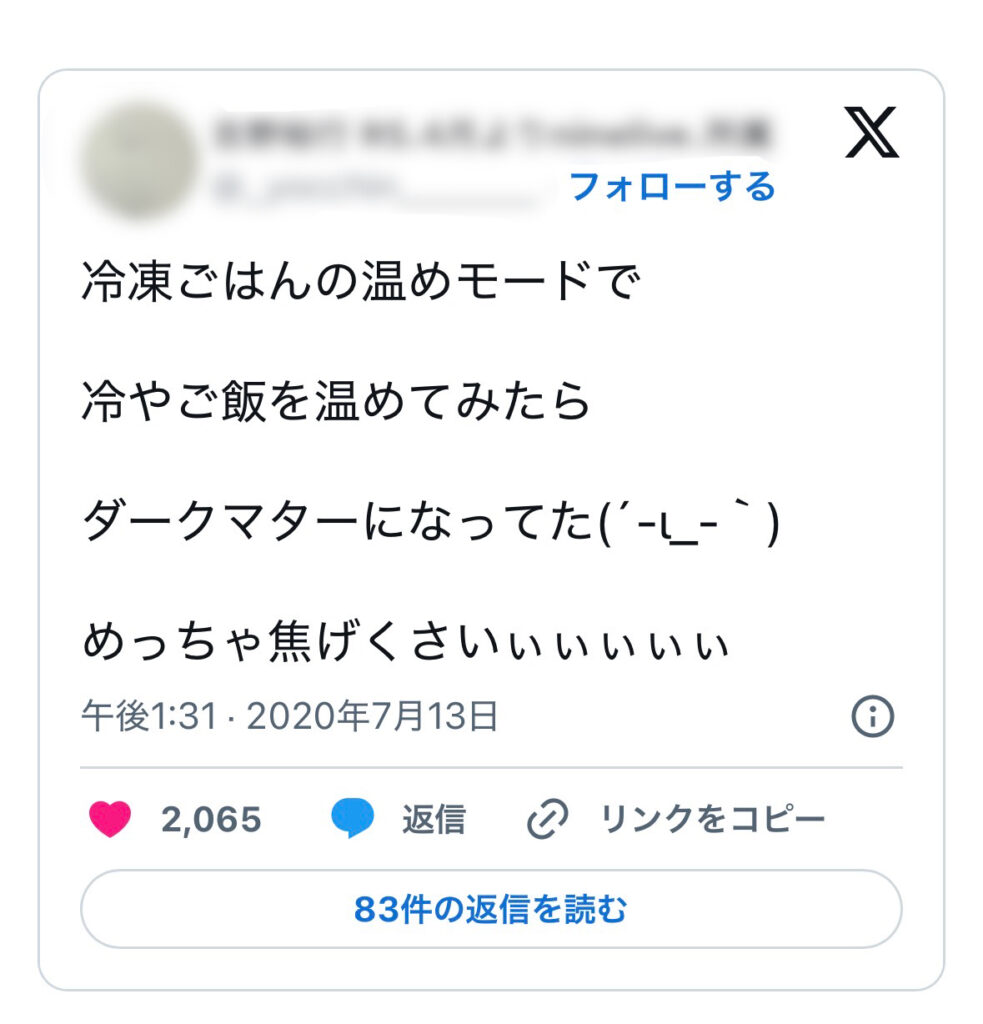The height and width of the screenshot is (1024, 983).
Task: Click the リンクをコピー text
Action: (x=712, y=820)
